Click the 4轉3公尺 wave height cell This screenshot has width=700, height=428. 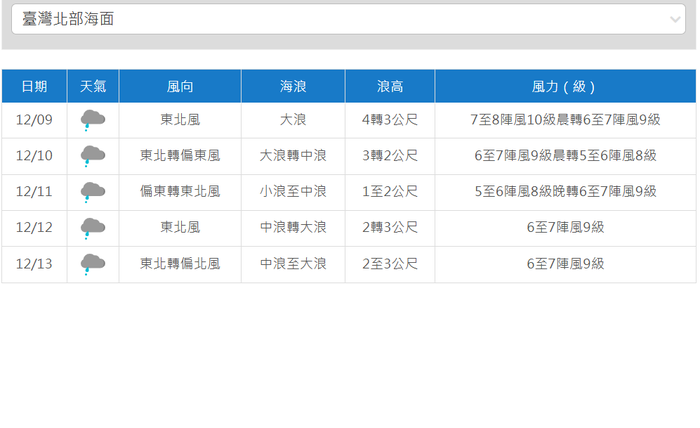tap(390, 120)
